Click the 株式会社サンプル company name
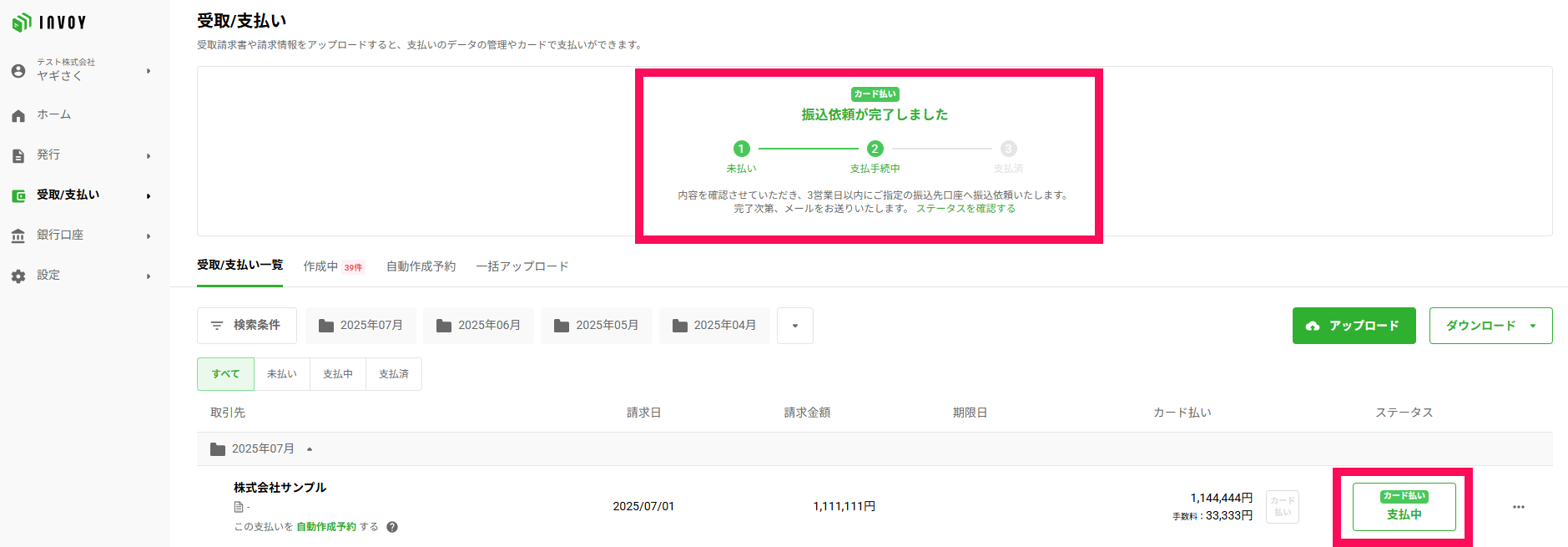 (x=280, y=488)
